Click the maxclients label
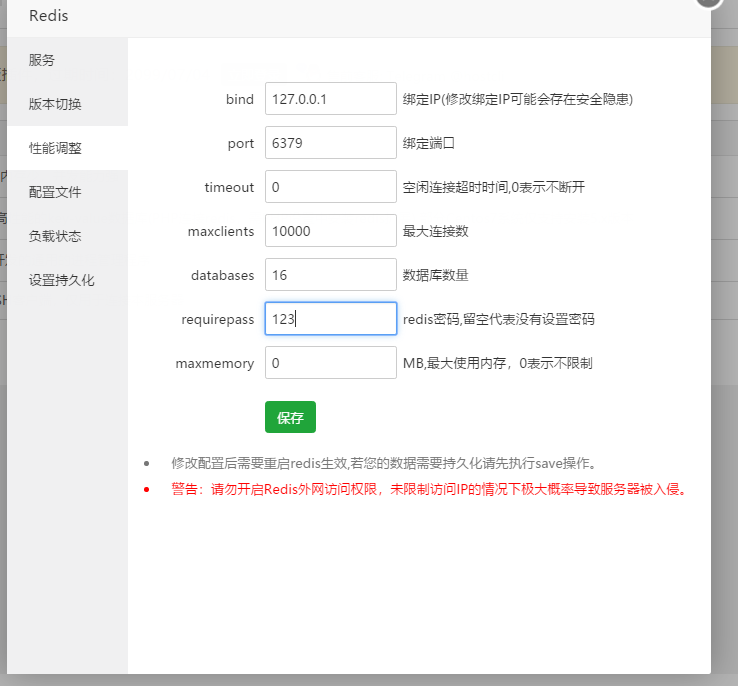This screenshot has height=686, width=738. tap(221, 231)
